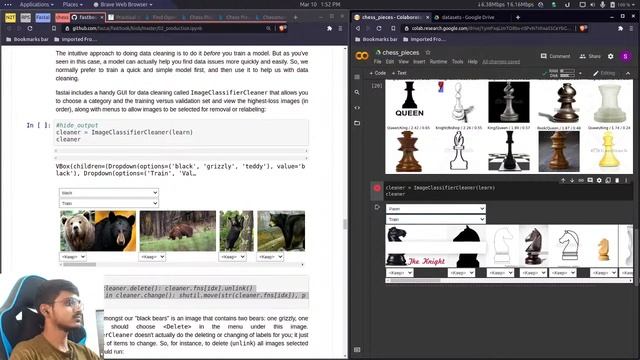Screen dimensions: 640x360
Task: Add a new Text cell in Colab
Action: [x=399, y=73]
